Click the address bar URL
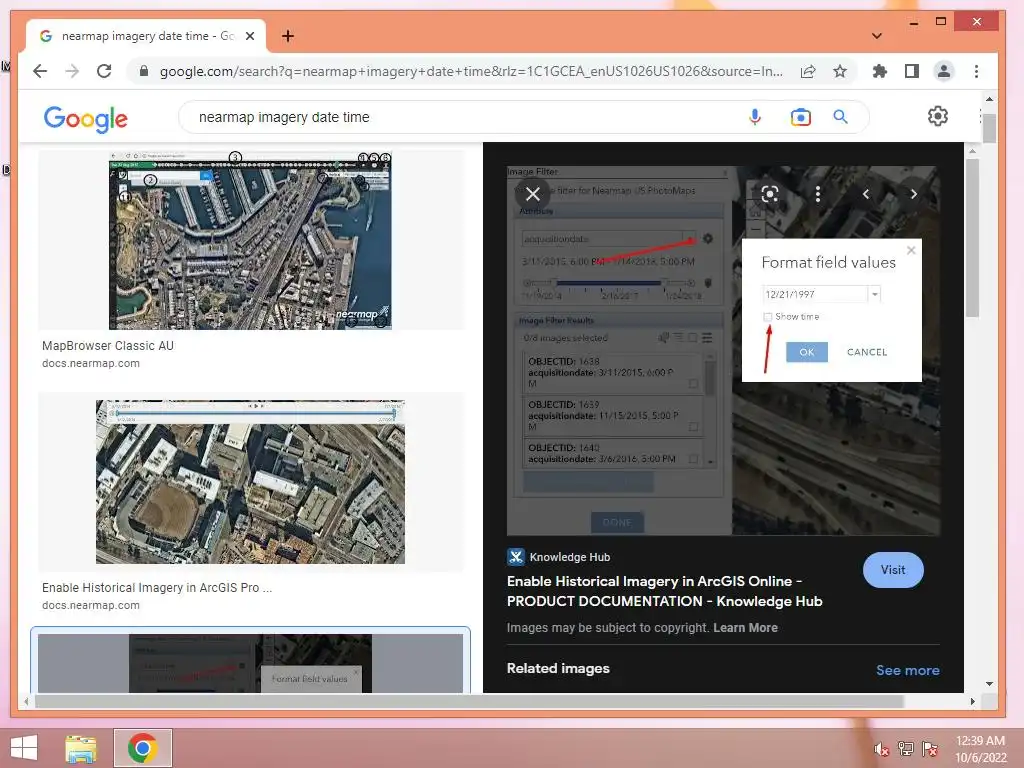 tap(470, 71)
